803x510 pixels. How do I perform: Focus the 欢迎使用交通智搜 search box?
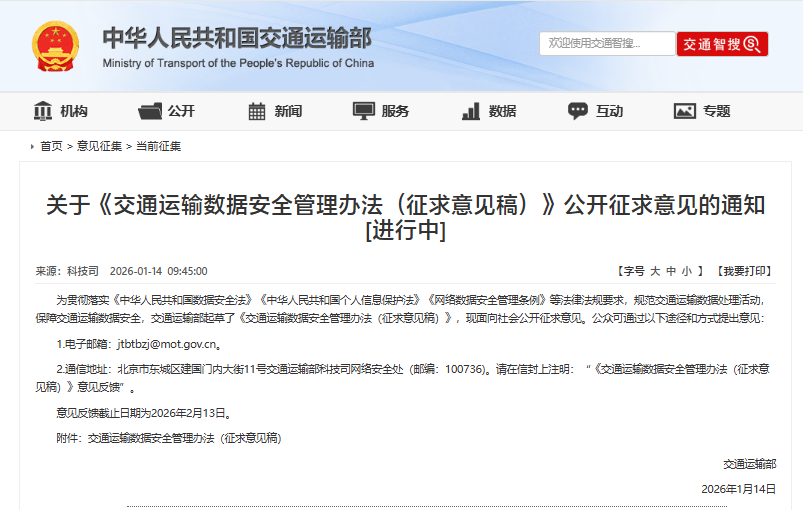tap(607, 44)
